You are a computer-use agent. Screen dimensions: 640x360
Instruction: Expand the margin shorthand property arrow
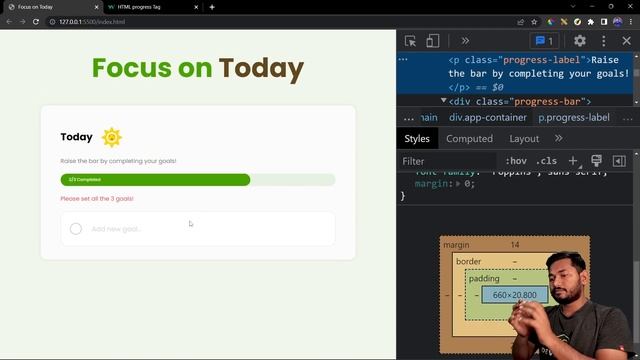point(458,184)
